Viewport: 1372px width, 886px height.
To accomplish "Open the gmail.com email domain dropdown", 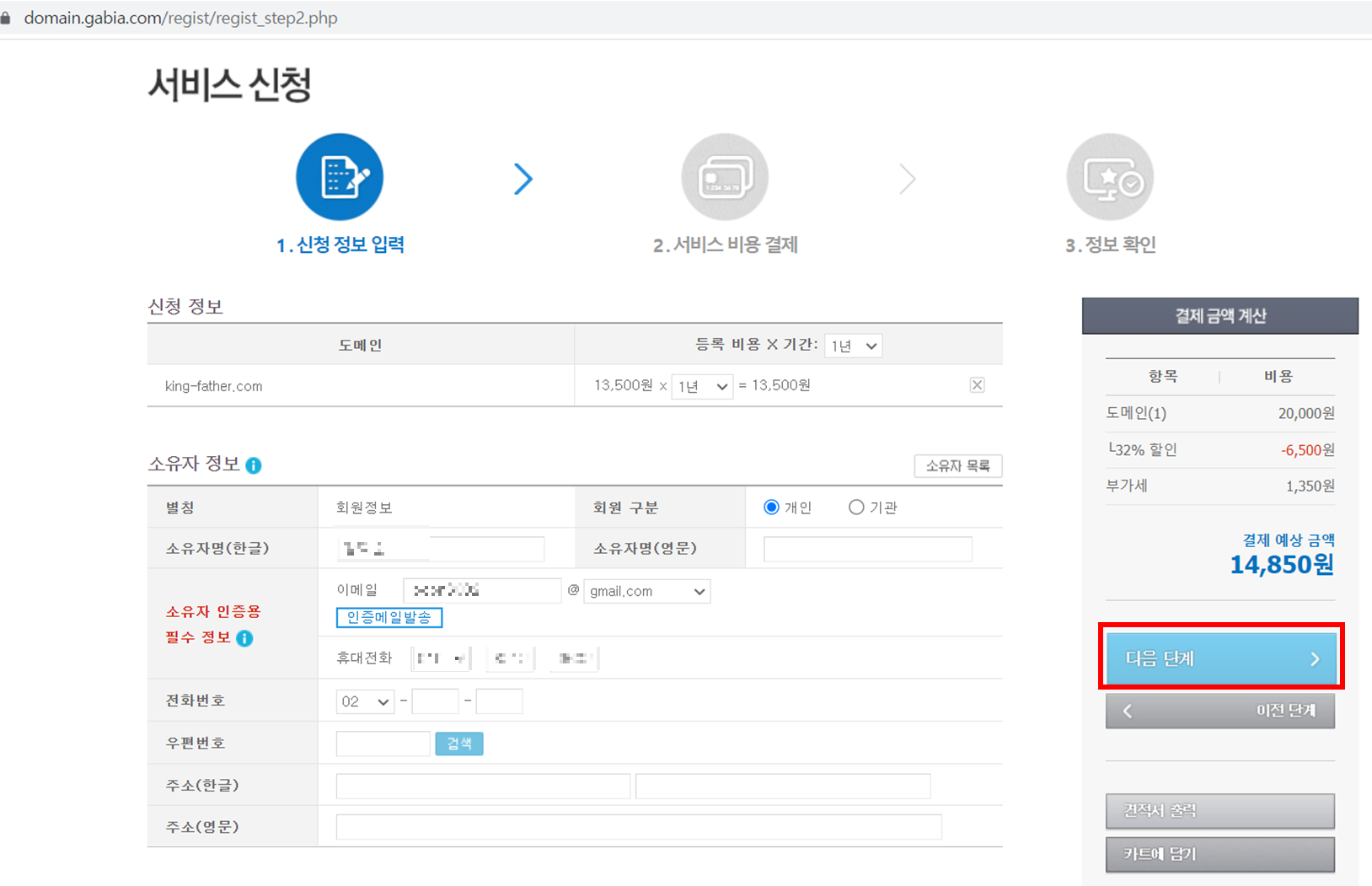I will click(646, 590).
